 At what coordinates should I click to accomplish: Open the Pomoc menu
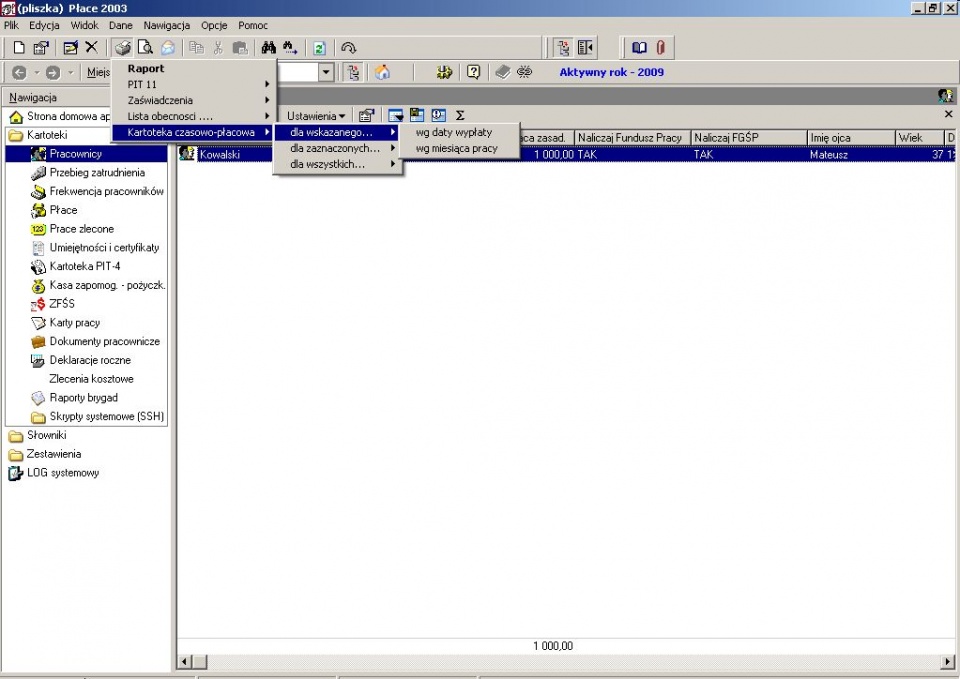click(253, 25)
